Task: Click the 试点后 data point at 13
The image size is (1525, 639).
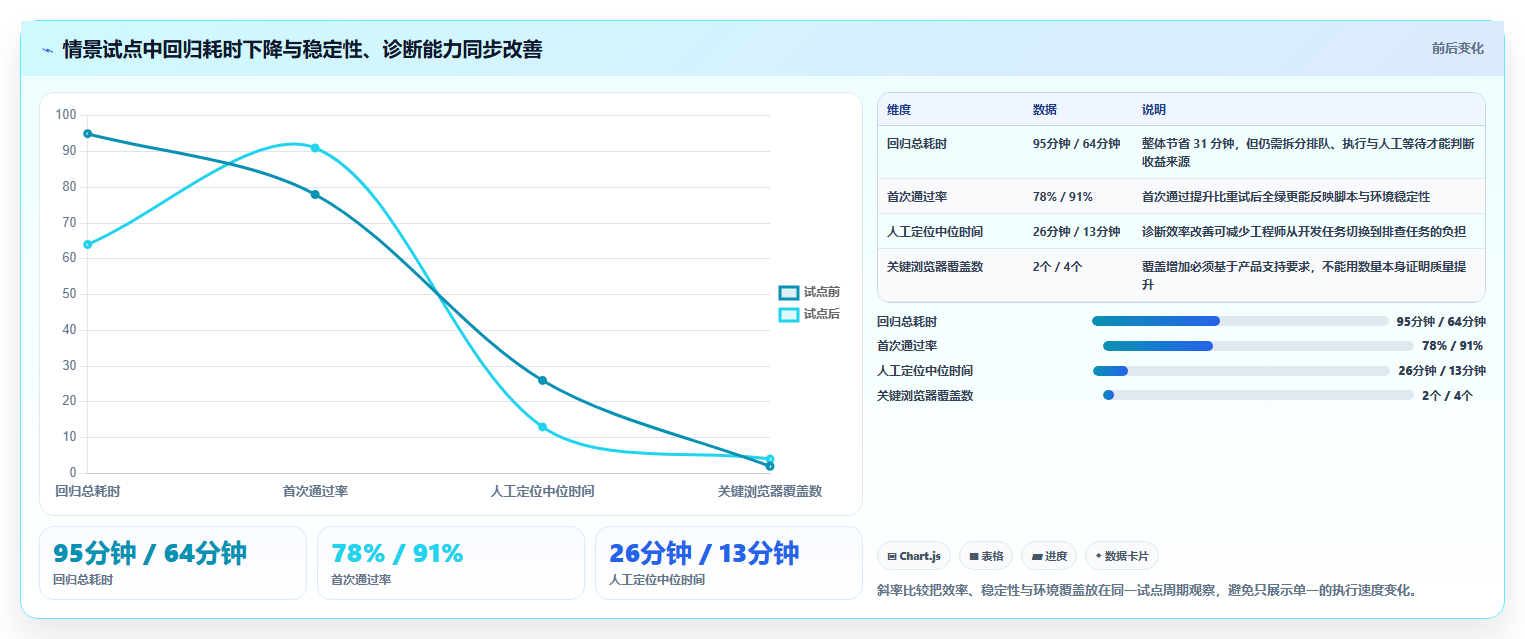Action: (542, 427)
